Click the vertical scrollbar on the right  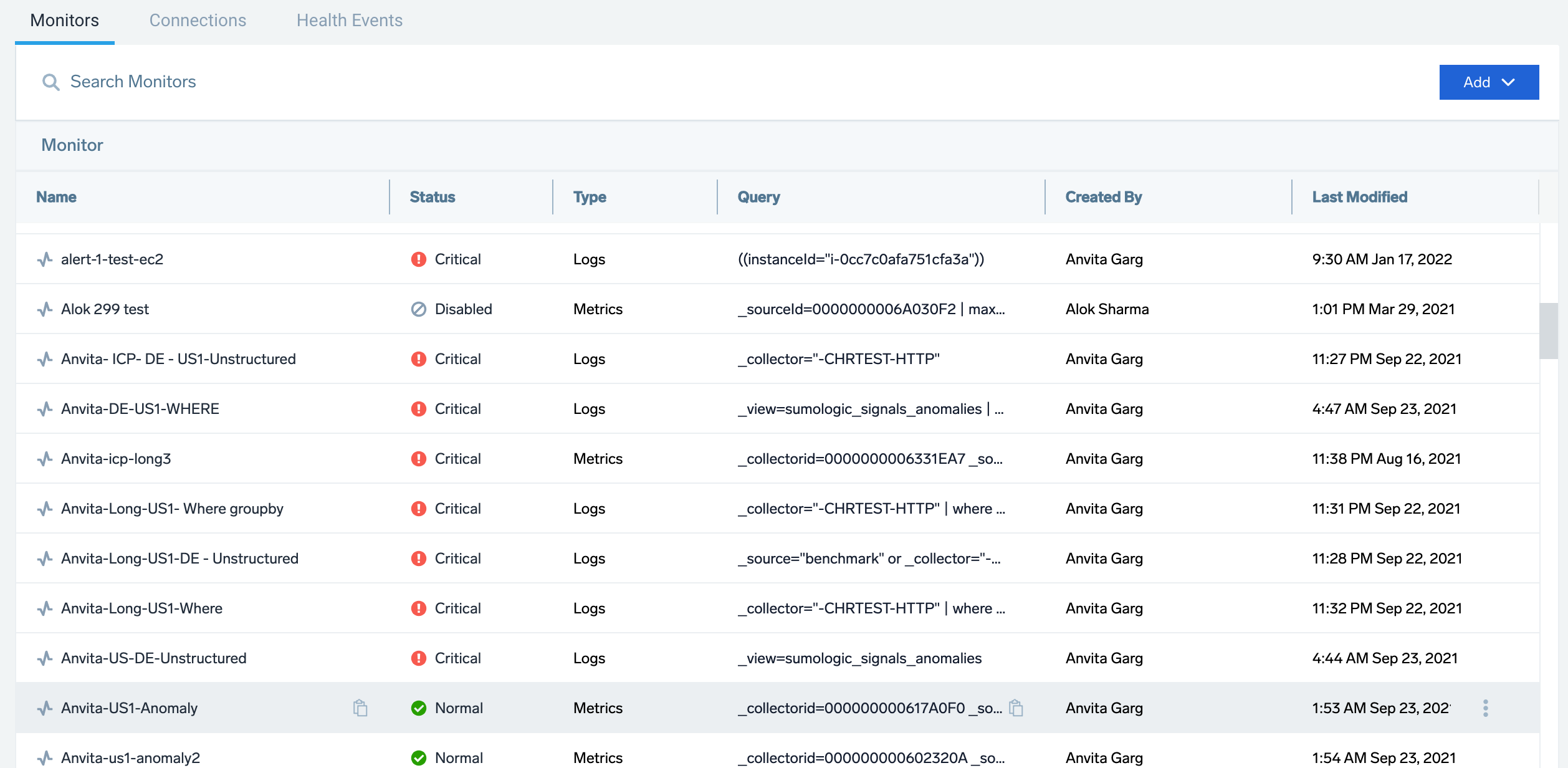[x=1550, y=324]
